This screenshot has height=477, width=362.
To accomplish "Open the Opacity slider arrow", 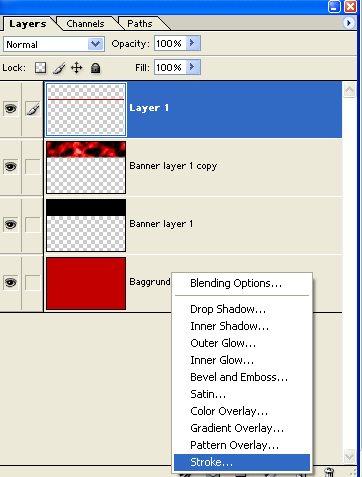I will click(193, 43).
